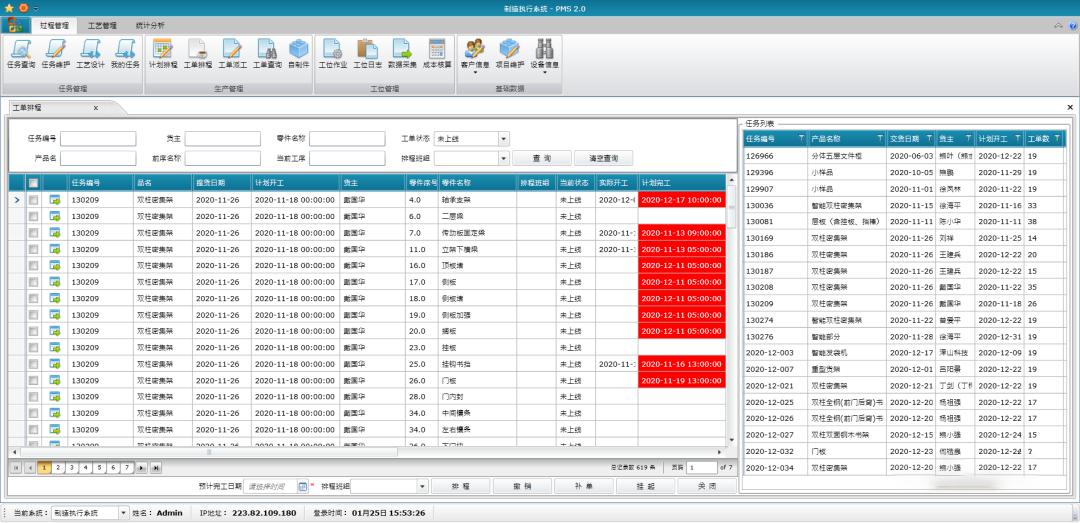Viewport: 1080px width, 523px height.
Task: Open 计划排程 in the 生产管理 group
Action: pos(163,53)
